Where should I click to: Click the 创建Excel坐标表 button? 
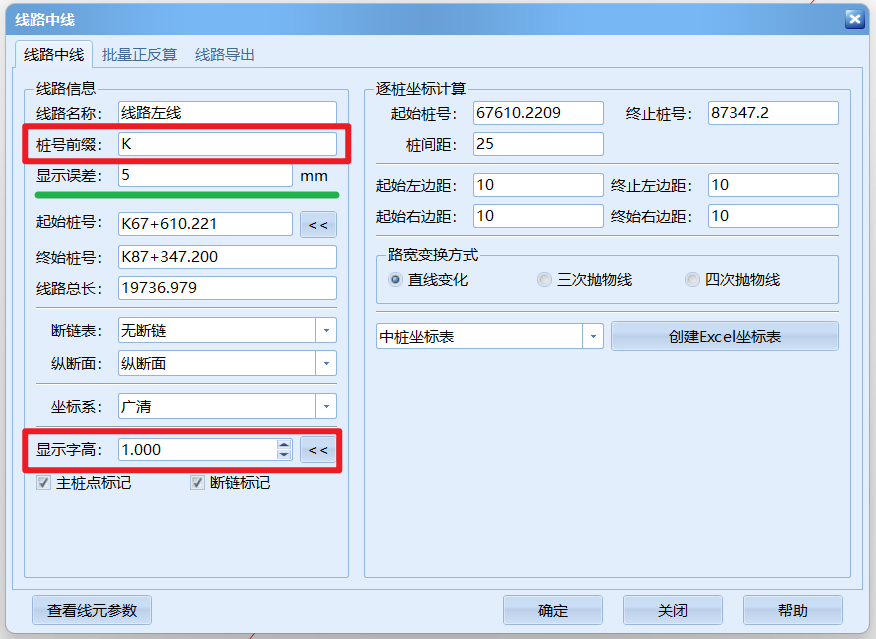(x=724, y=337)
